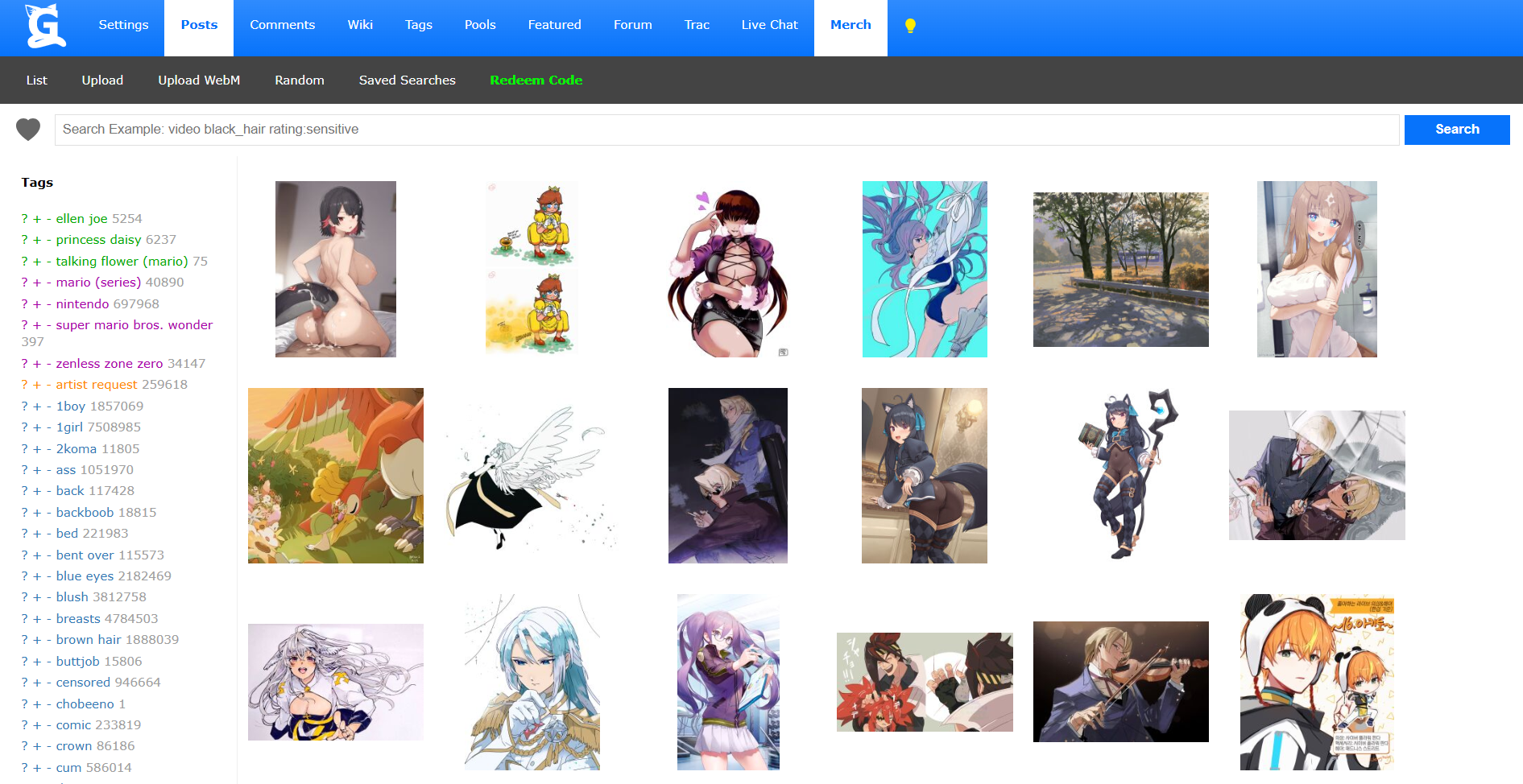This screenshot has height=784, width=1523.
Task: Open a Random post
Action: coord(300,80)
